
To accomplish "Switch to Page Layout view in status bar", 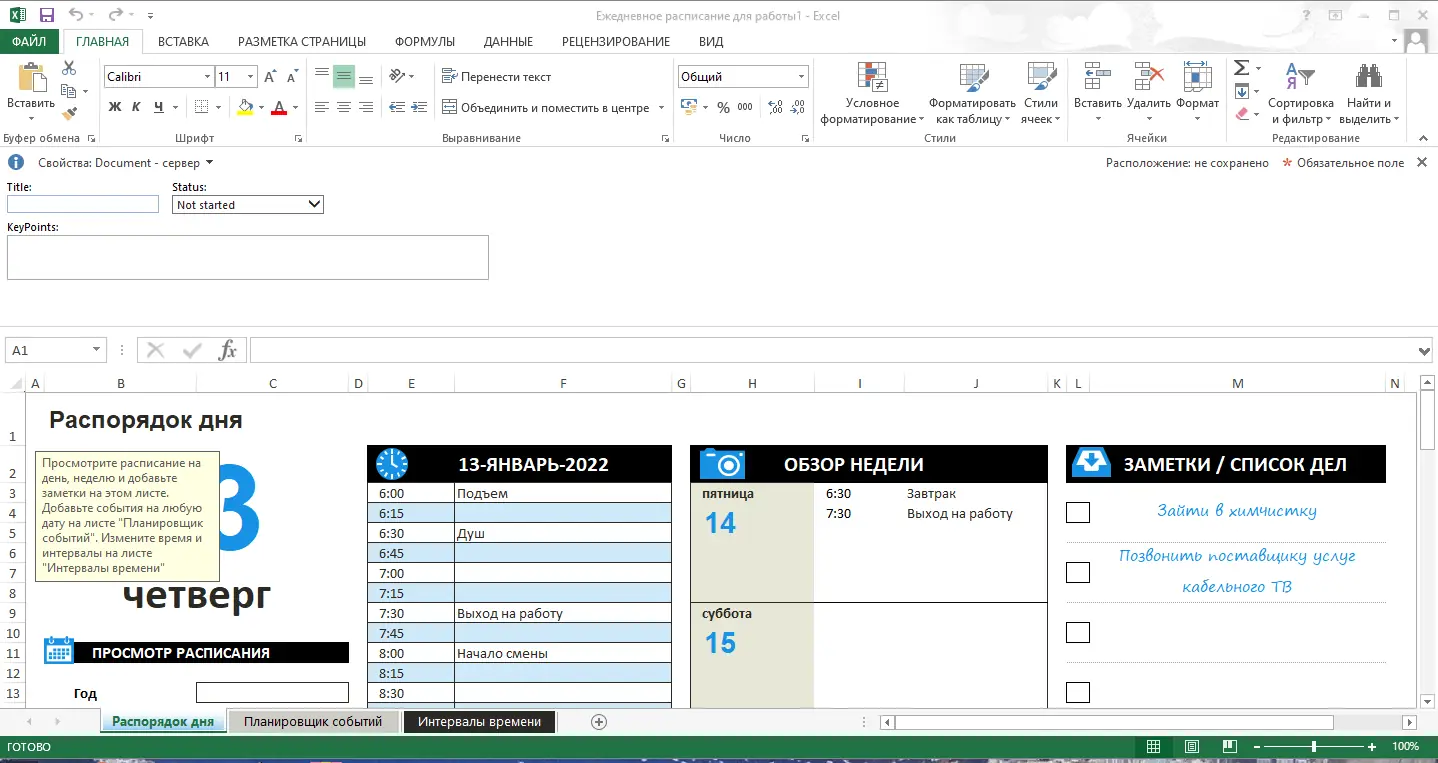I will coord(1192,746).
